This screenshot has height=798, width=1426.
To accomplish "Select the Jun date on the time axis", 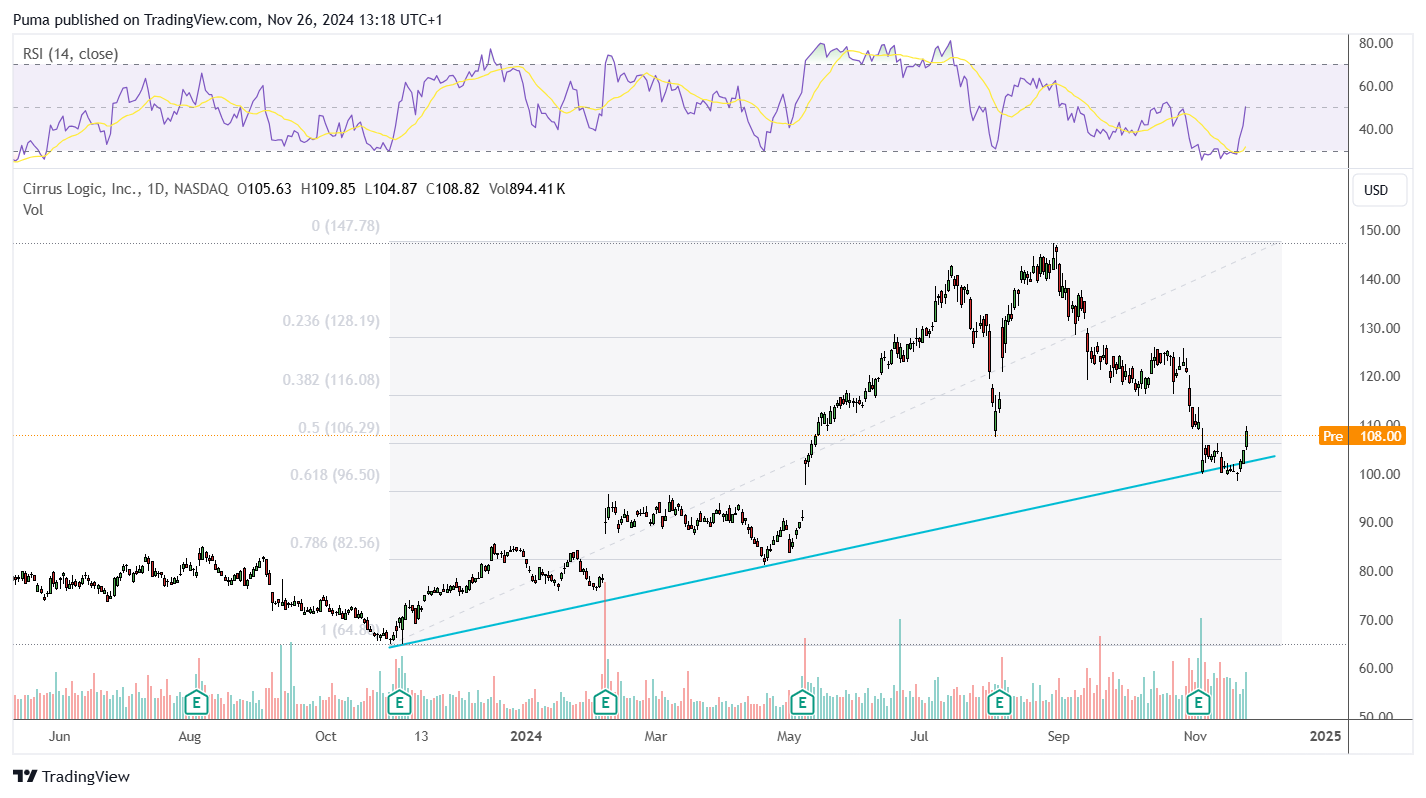I will tap(60, 737).
